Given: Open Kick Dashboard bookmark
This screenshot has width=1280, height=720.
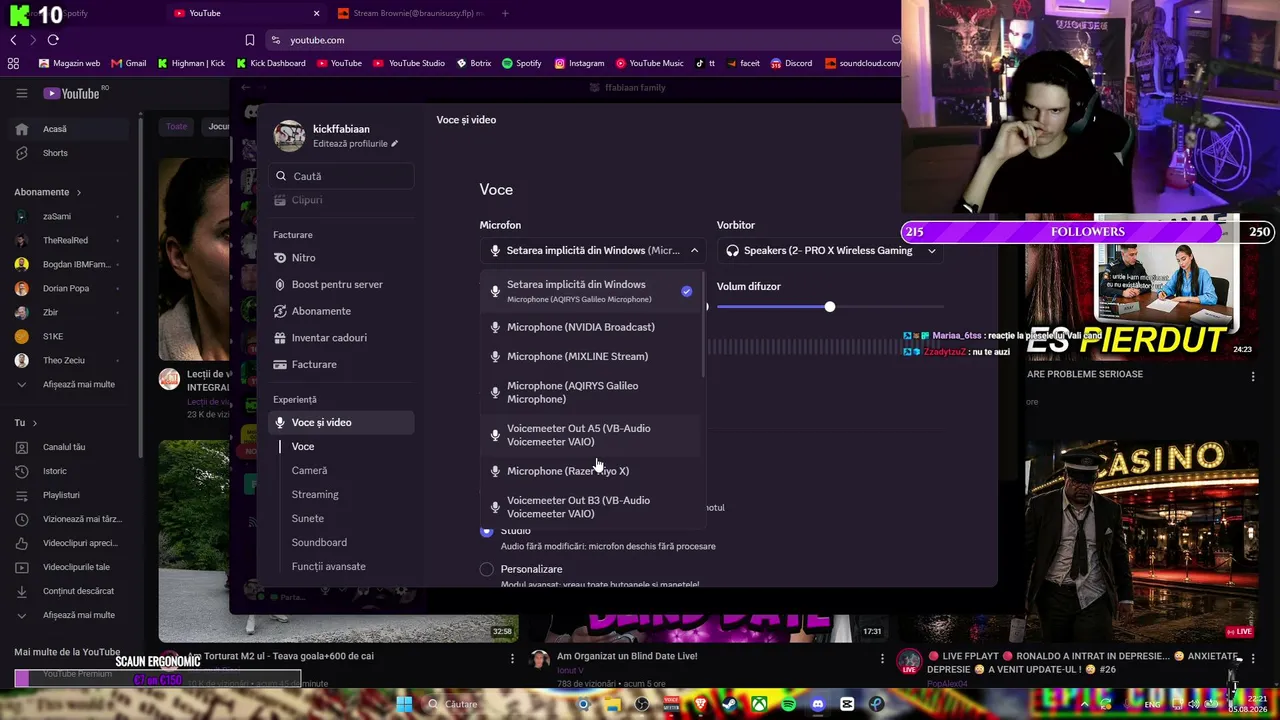Looking at the screenshot, I should [x=271, y=63].
